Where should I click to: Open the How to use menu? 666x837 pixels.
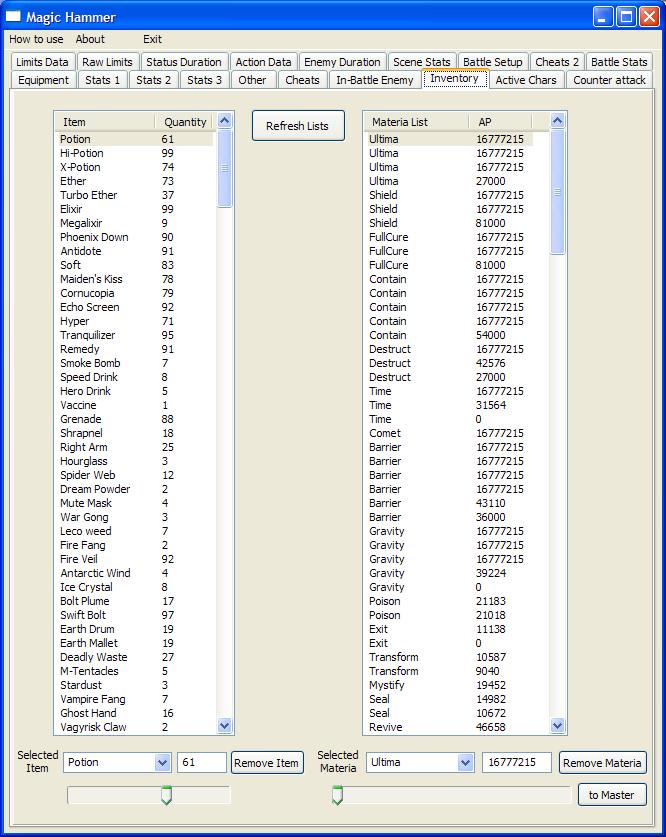point(36,39)
